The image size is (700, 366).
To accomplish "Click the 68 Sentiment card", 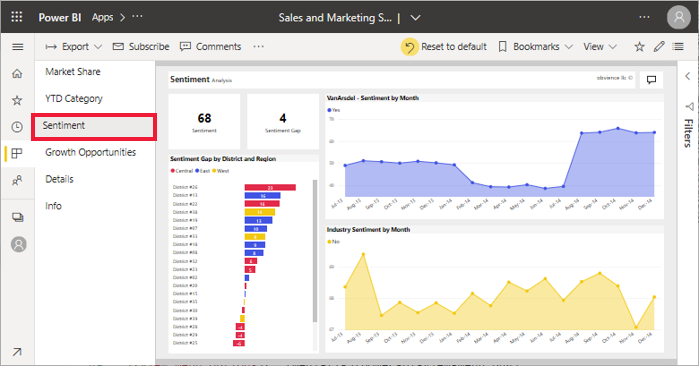I will coord(204,121).
